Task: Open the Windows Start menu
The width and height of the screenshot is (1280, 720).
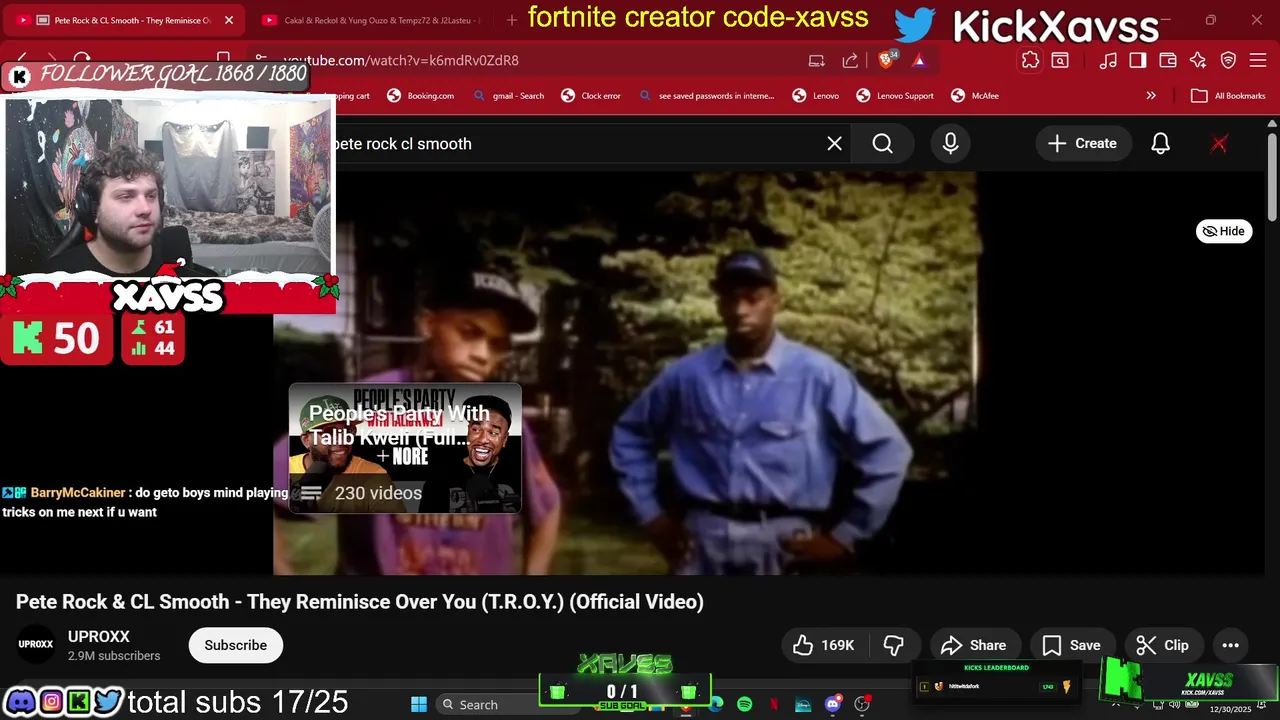Action: [419, 704]
